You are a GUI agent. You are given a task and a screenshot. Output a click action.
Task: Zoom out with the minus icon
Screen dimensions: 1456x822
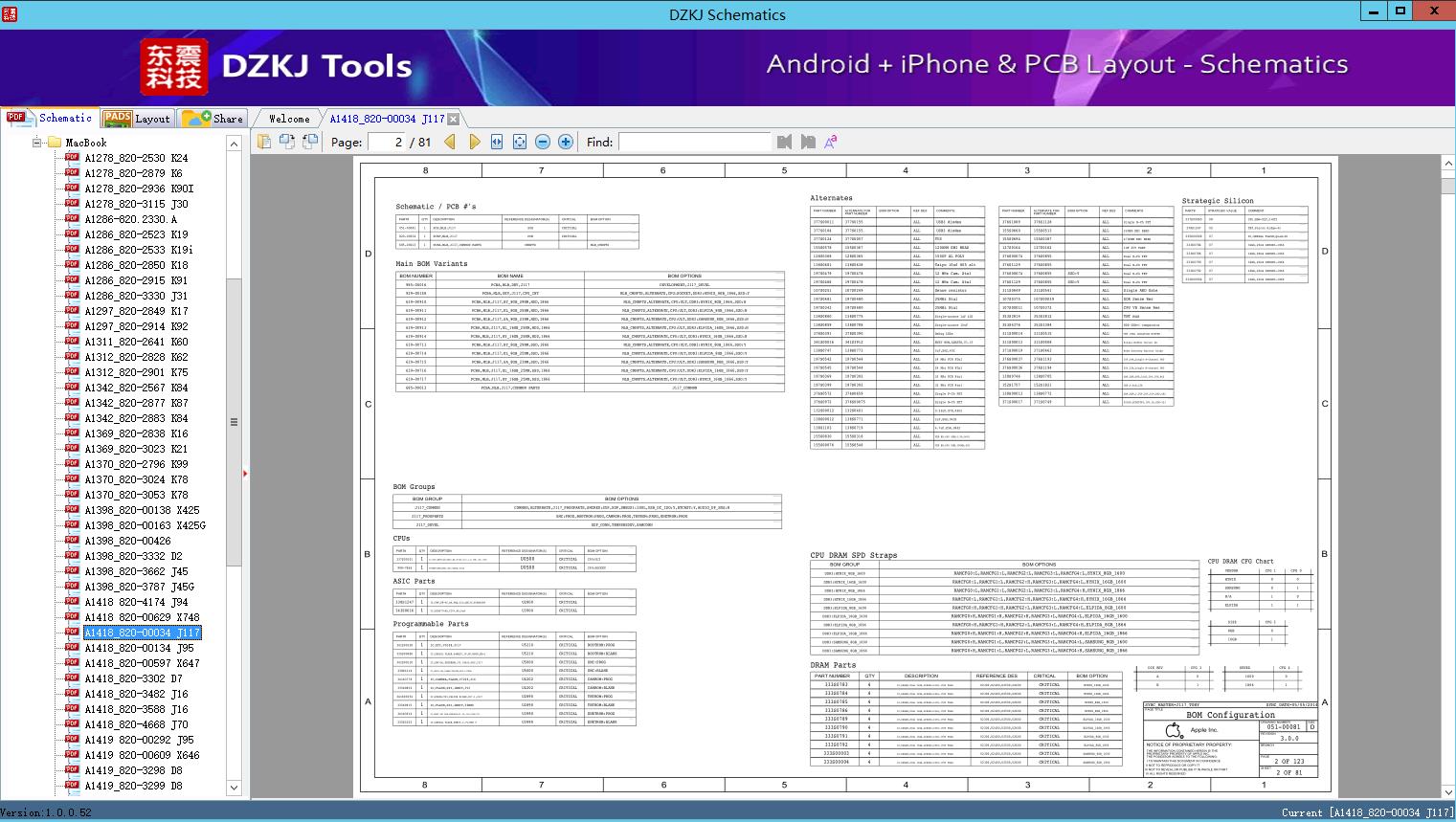pyautogui.click(x=543, y=142)
